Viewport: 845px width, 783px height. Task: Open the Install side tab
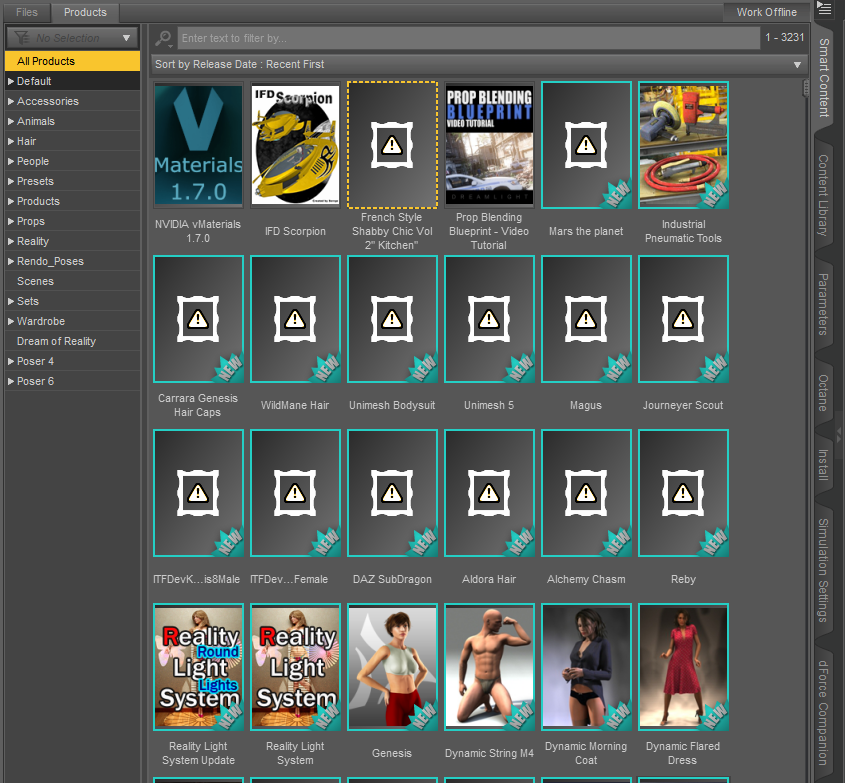[x=823, y=465]
